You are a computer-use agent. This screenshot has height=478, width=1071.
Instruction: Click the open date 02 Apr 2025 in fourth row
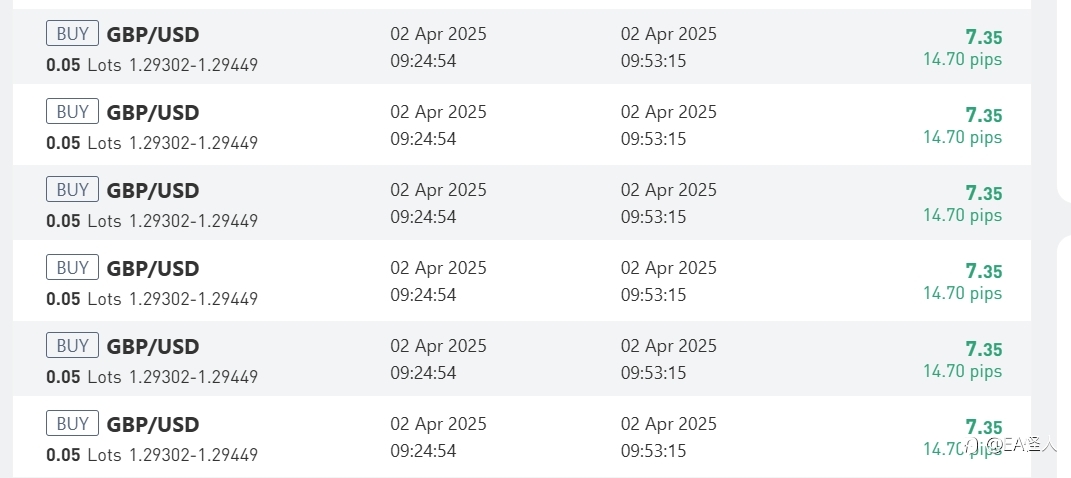click(439, 268)
